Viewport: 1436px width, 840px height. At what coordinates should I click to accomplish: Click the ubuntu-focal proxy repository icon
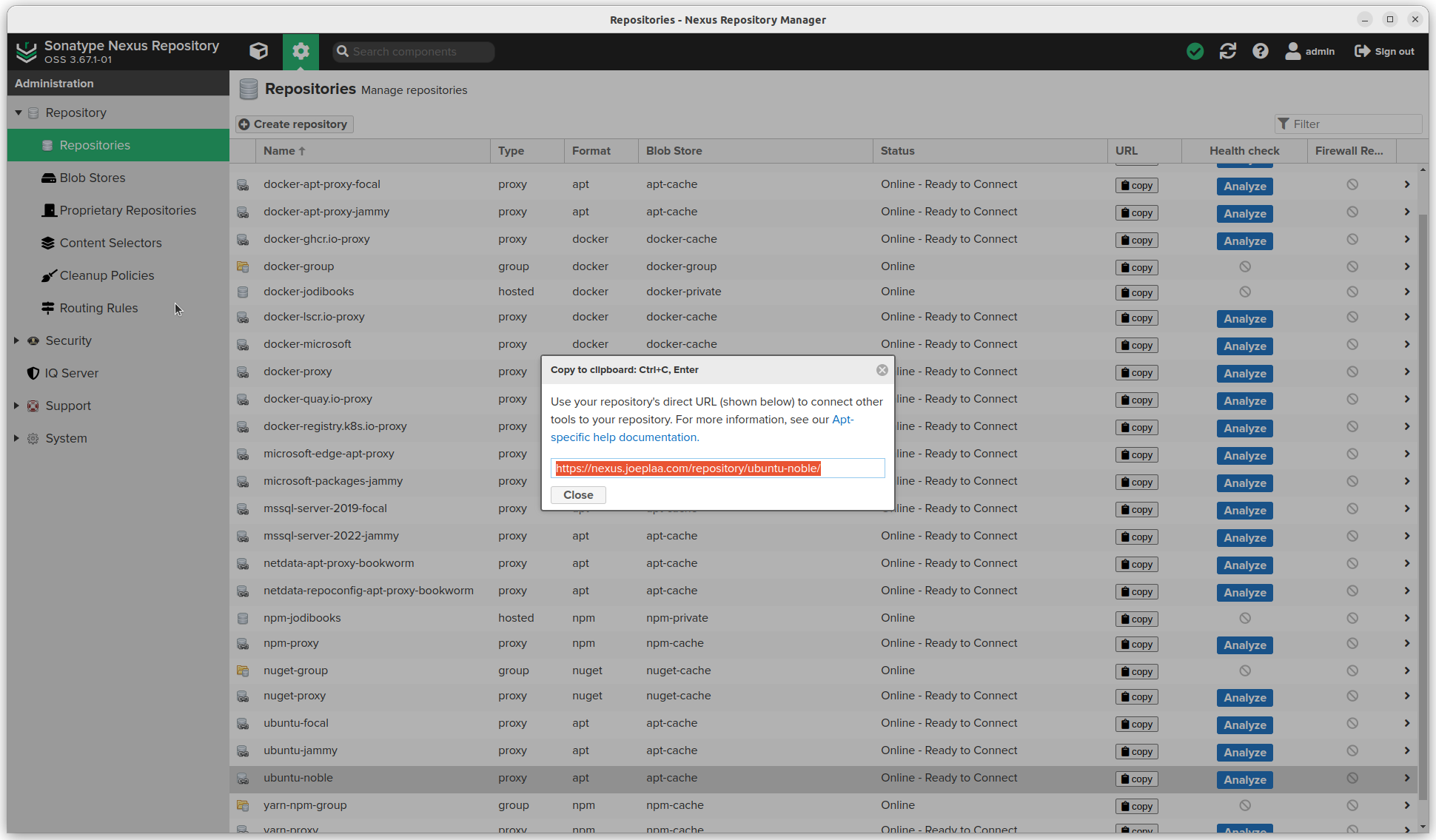click(242, 723)
